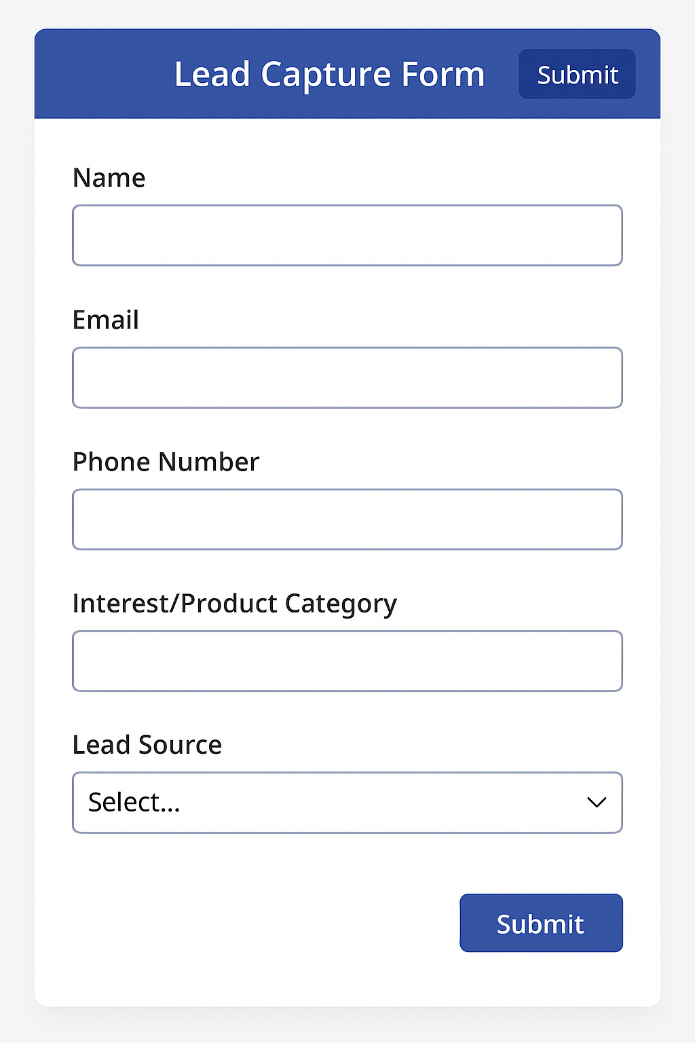
Task: Click the Email field label
Action: (105, 320)
